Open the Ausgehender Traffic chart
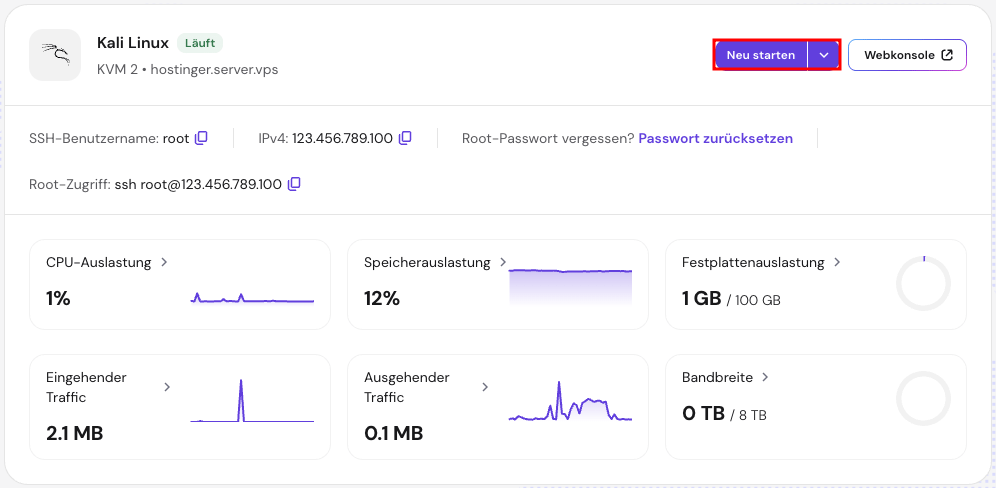This screenshot has width=996, height=488. [x=570, y=401]
